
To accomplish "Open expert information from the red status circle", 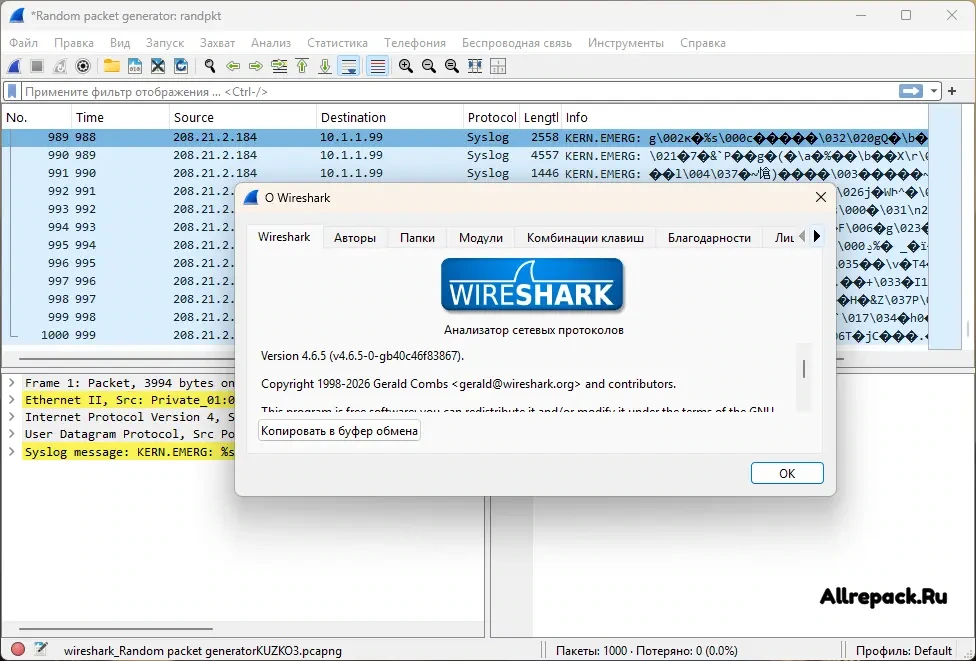I will 17,650.
